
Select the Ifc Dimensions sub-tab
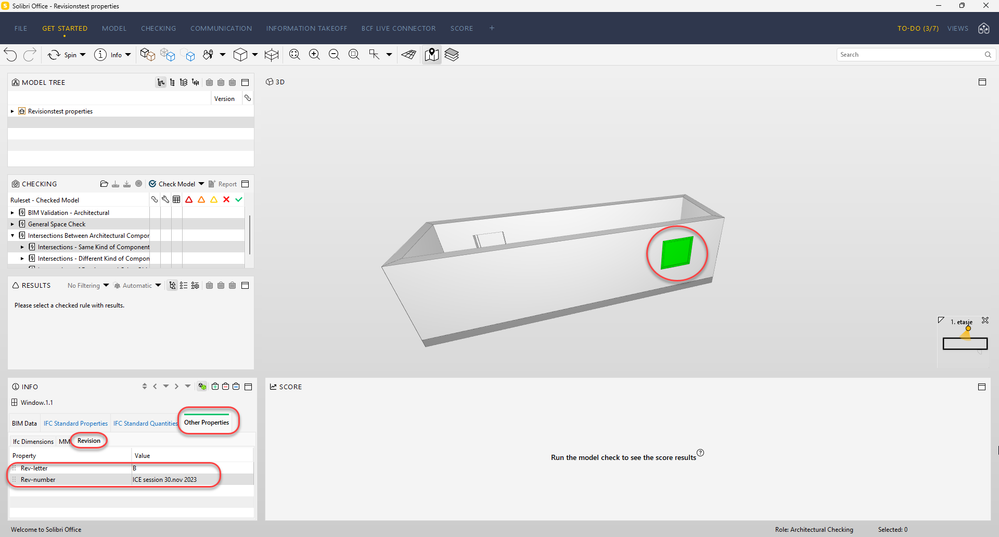point(33,441)
